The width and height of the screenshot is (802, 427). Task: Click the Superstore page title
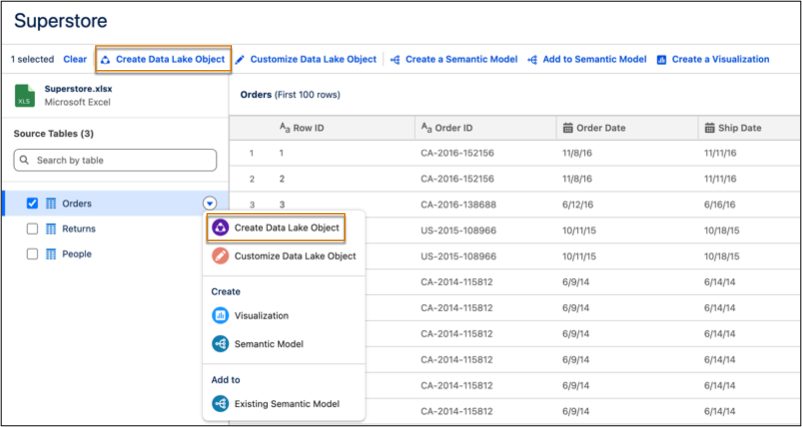pos(60,21)
